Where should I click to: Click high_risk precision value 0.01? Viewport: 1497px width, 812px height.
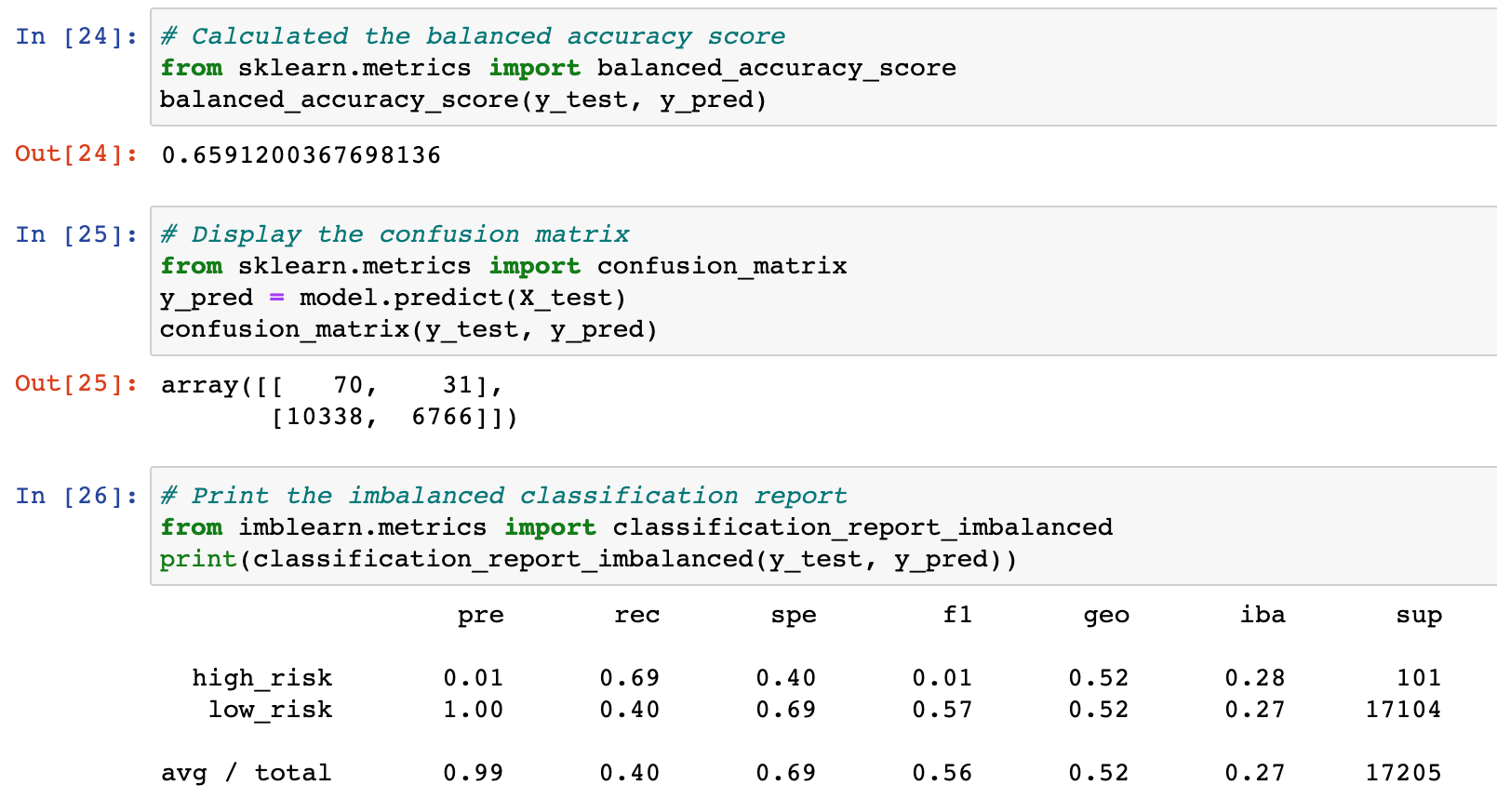pyautogui.click(x=474, y=678)
